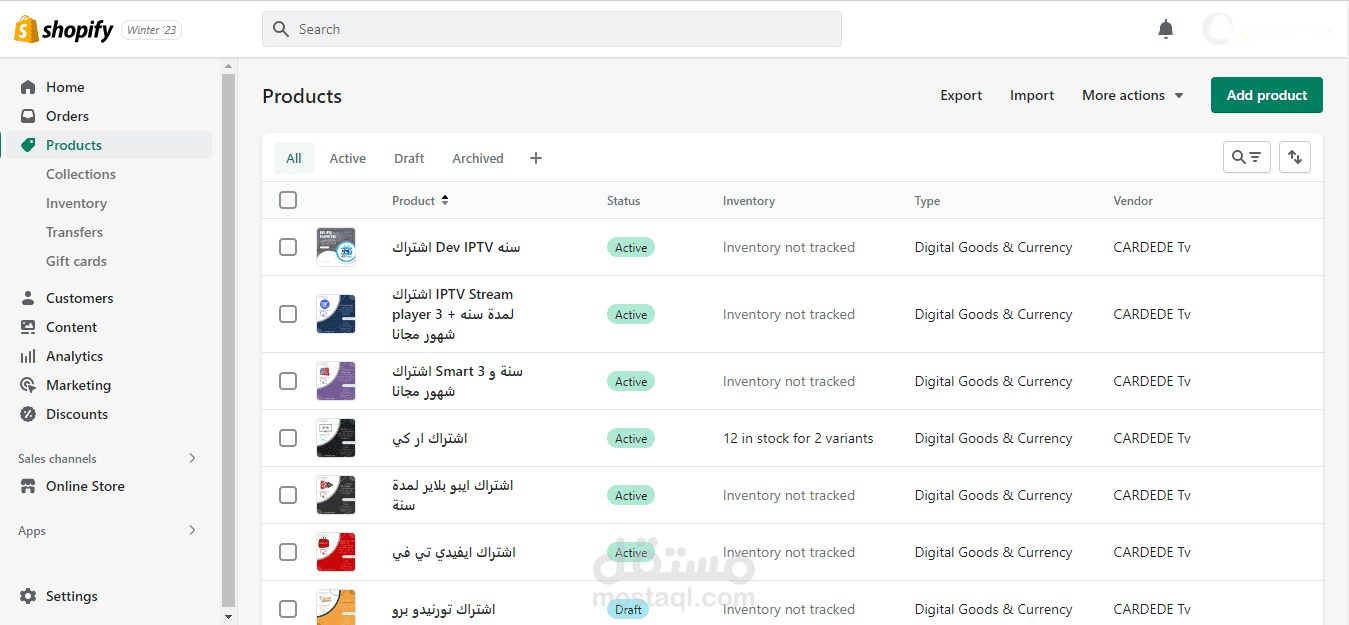Click the Add product button

[x=1266, y=94]
